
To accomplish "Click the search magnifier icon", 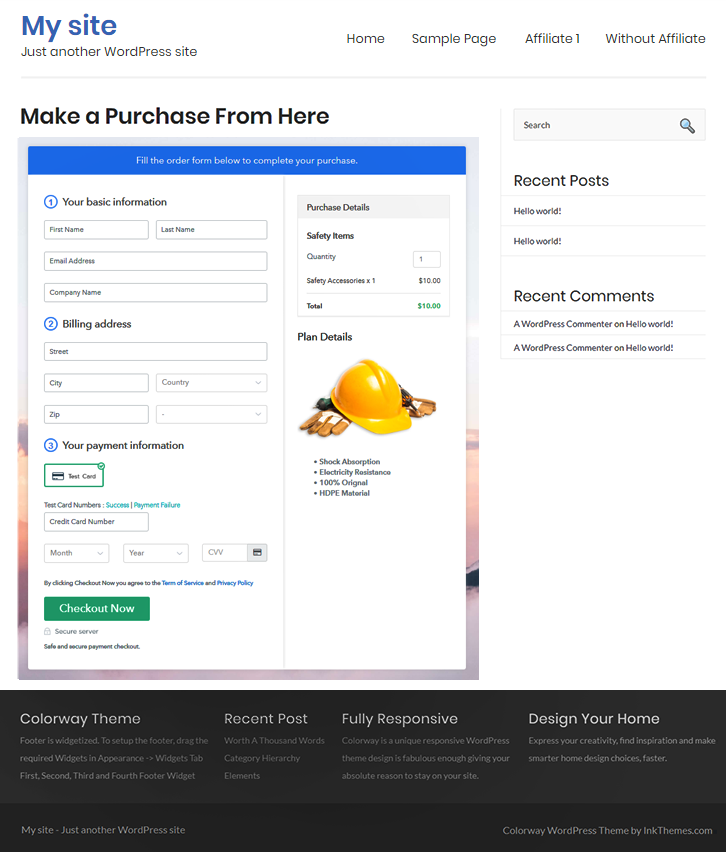I will [x=687, y=126].
